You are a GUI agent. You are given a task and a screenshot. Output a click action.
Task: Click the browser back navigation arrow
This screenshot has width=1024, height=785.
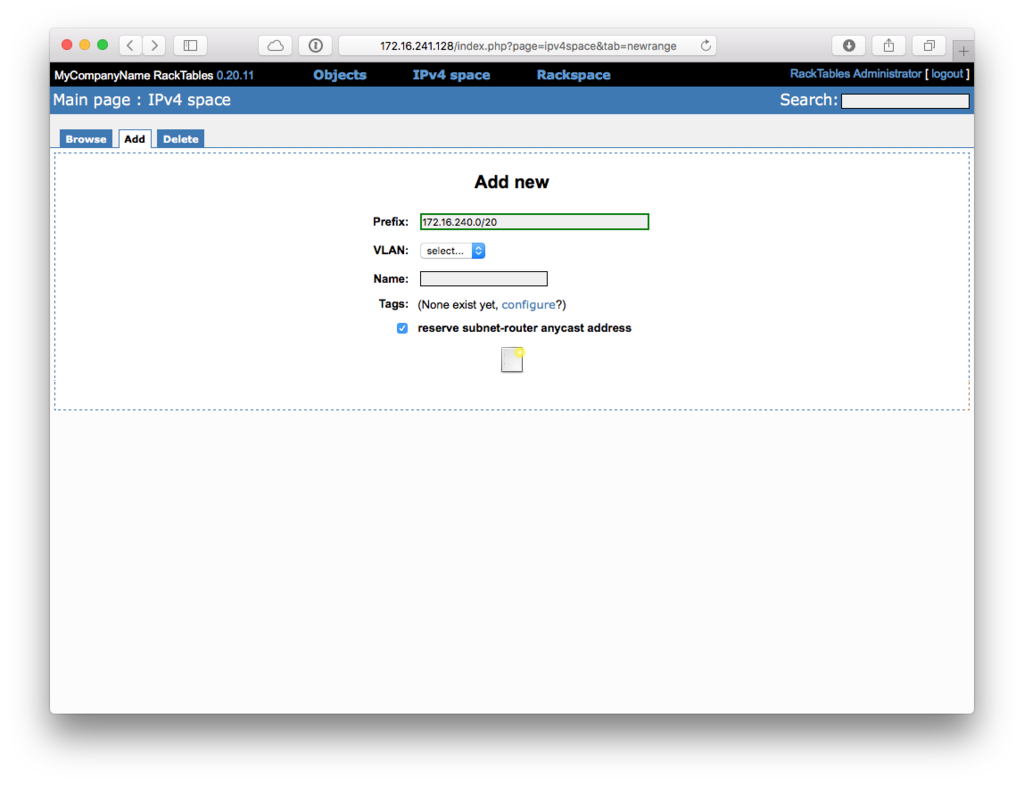click(x=130, y=45)
